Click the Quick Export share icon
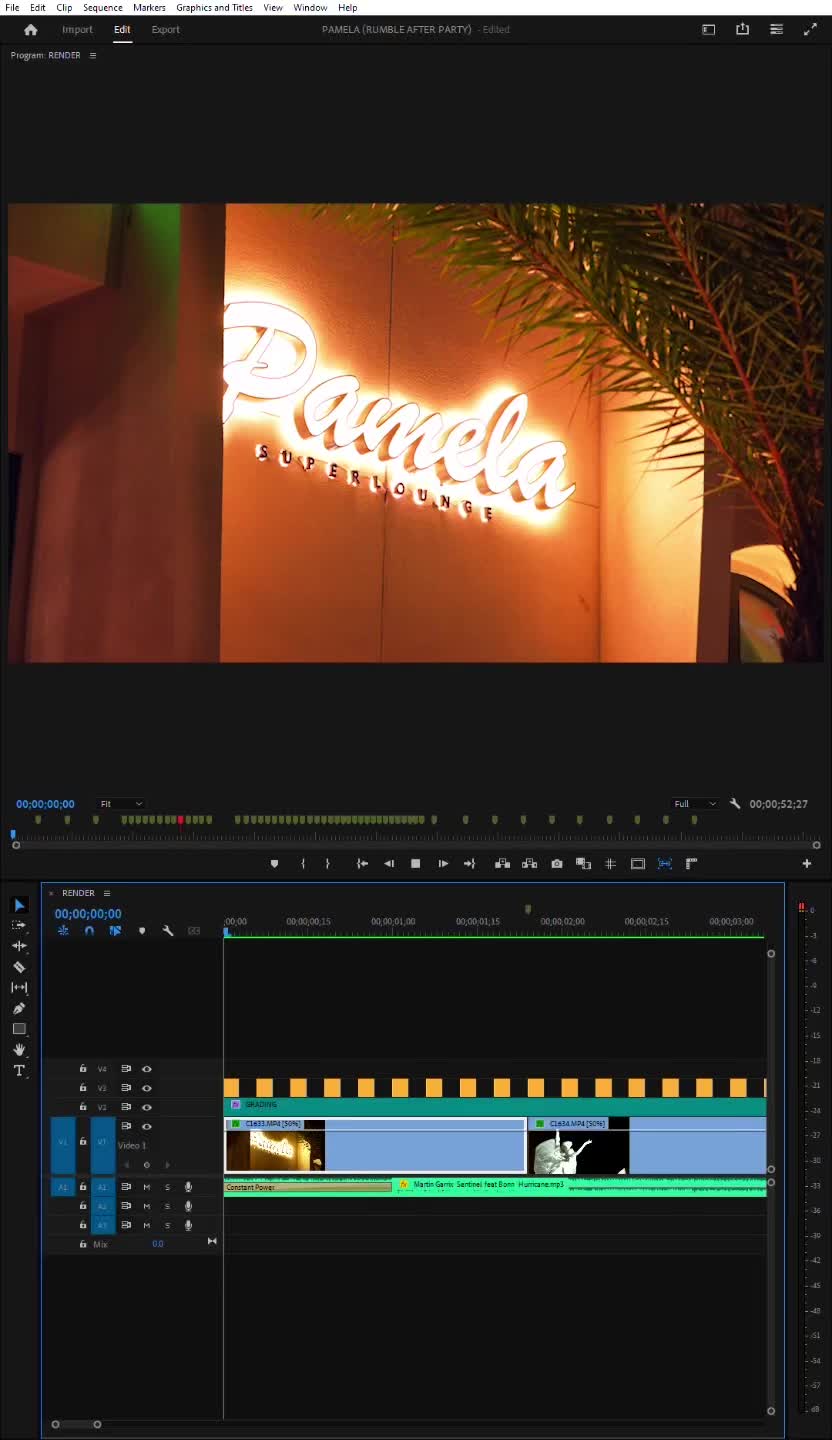This screenshot has height=1440, width=832. click(x=742, y=29)
